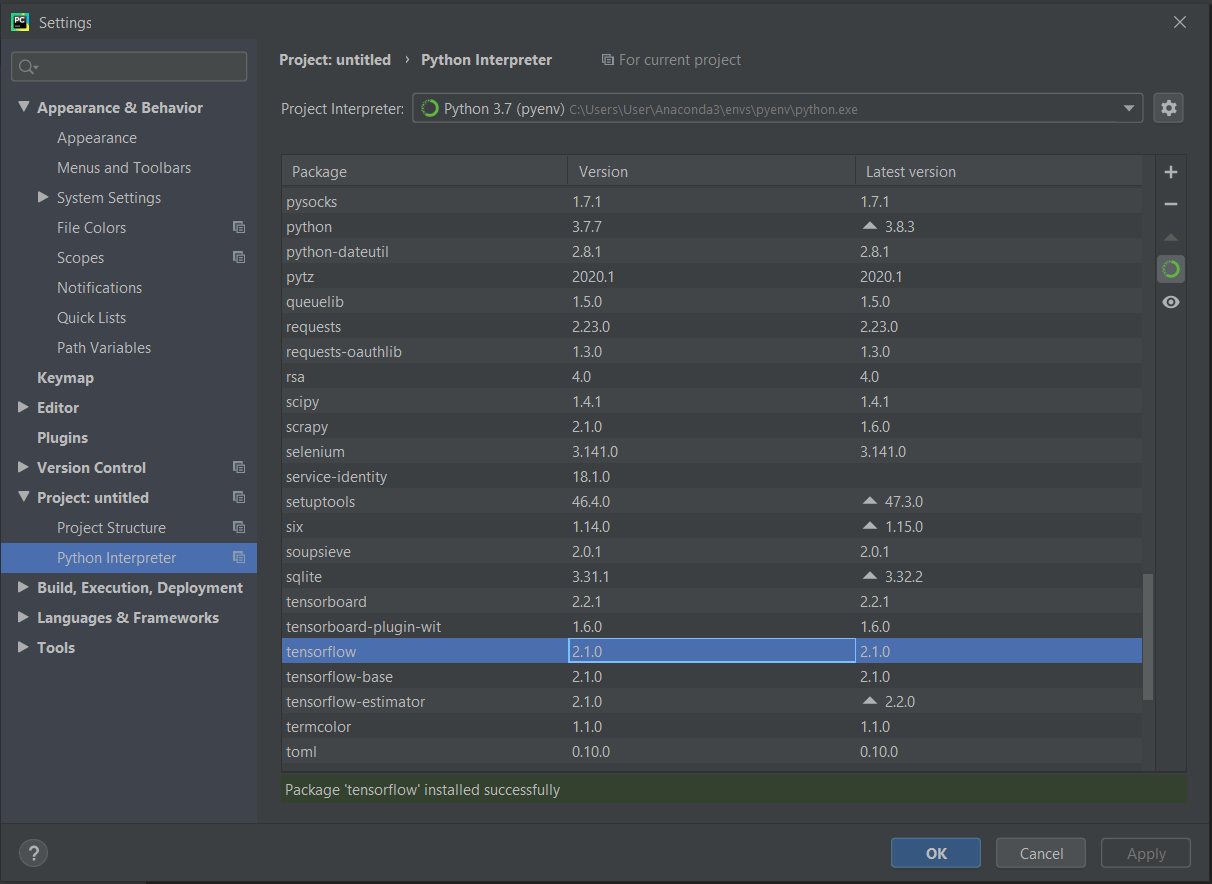Select the selenium package row
This screenshot has height=884, width=1212.
[712, 452]
